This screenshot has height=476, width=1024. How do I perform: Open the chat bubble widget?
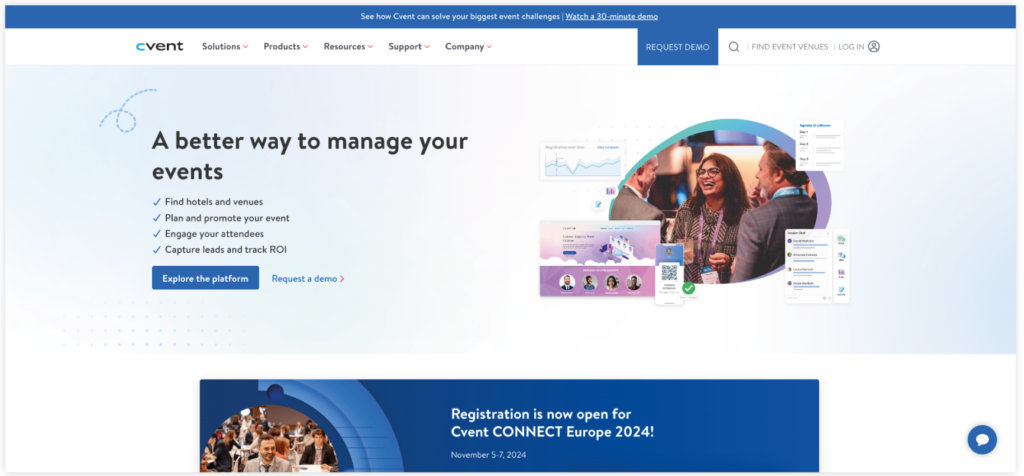982,439
